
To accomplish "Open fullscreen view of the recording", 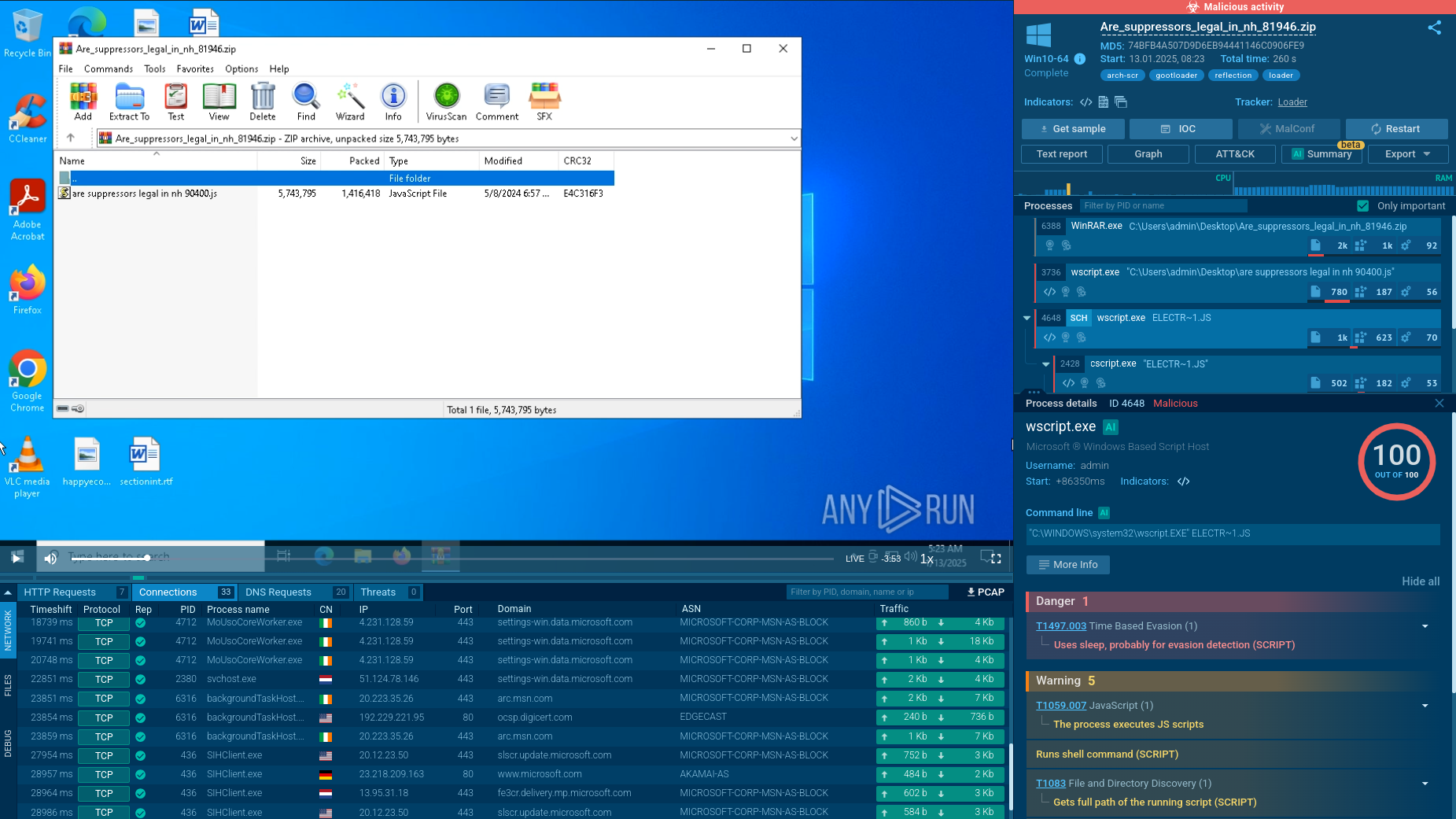I will (996, 558).
